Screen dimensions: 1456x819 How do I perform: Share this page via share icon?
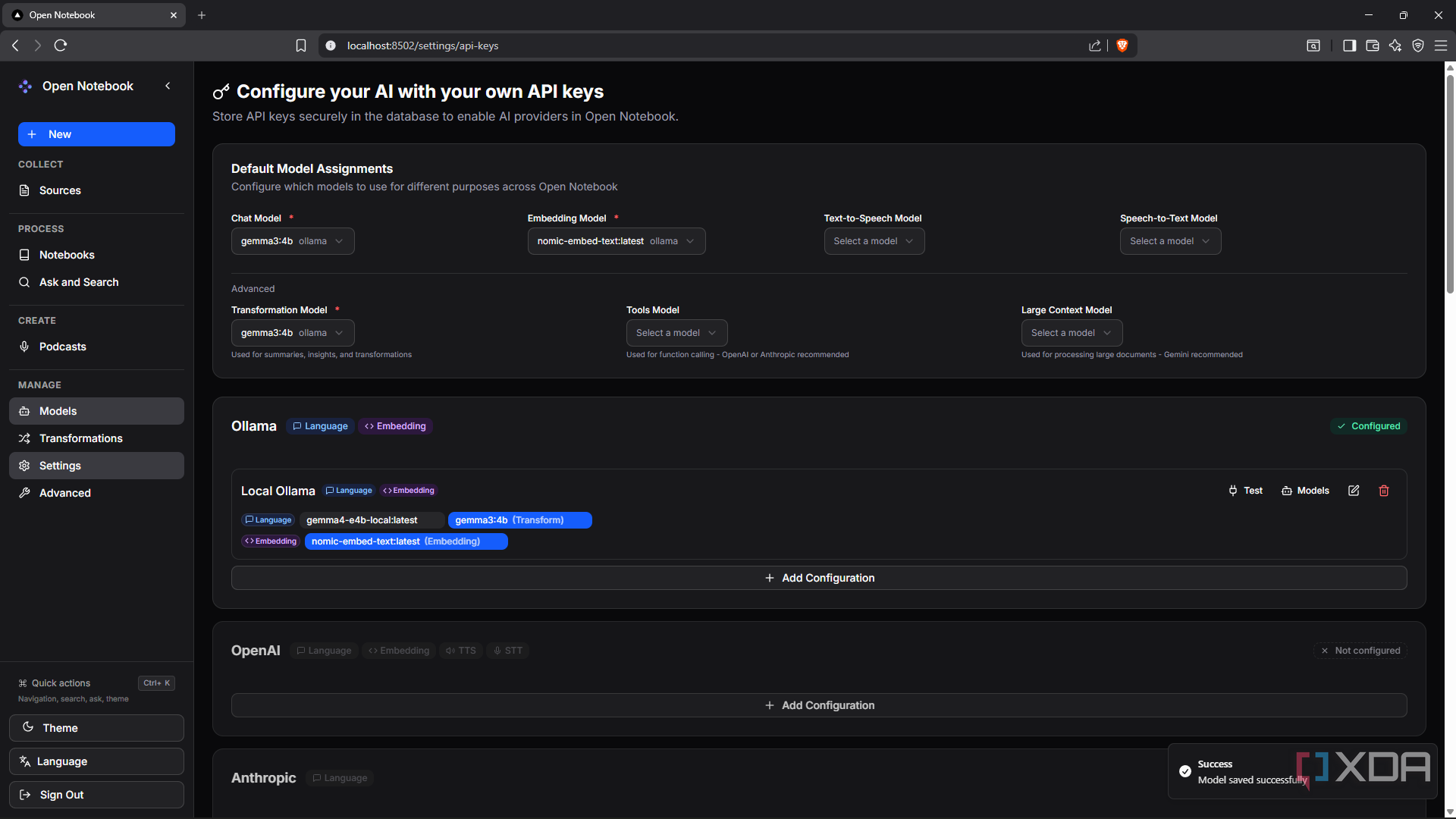pyautogui.click(x=1095, y=45)
